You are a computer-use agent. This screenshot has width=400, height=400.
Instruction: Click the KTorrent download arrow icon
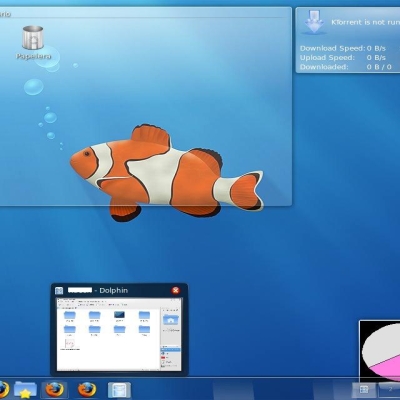click(x=314, y=23)
